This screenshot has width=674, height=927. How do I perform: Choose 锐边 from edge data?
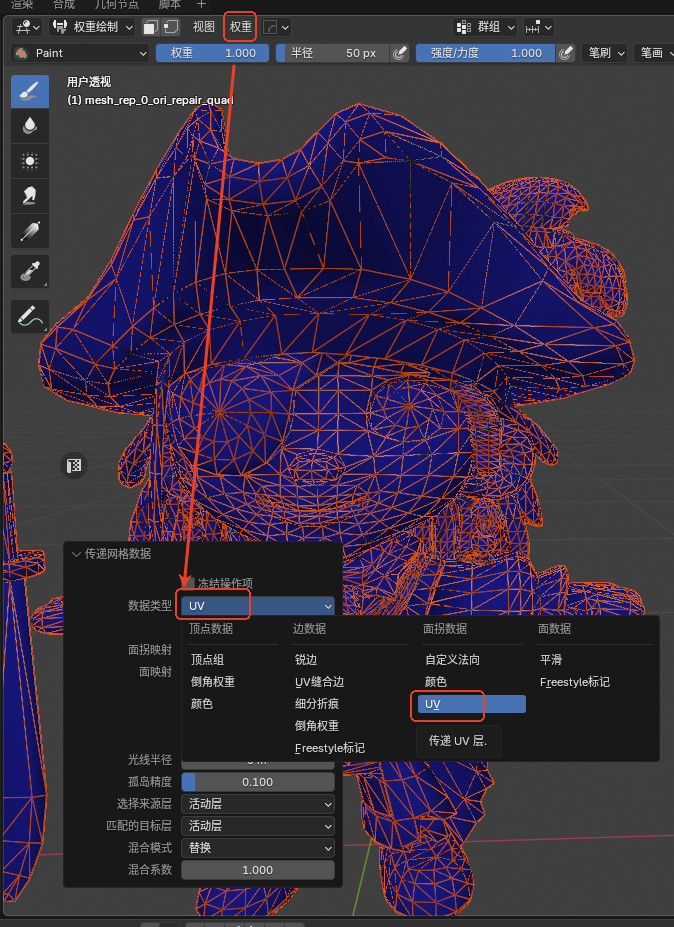point(306,660)
